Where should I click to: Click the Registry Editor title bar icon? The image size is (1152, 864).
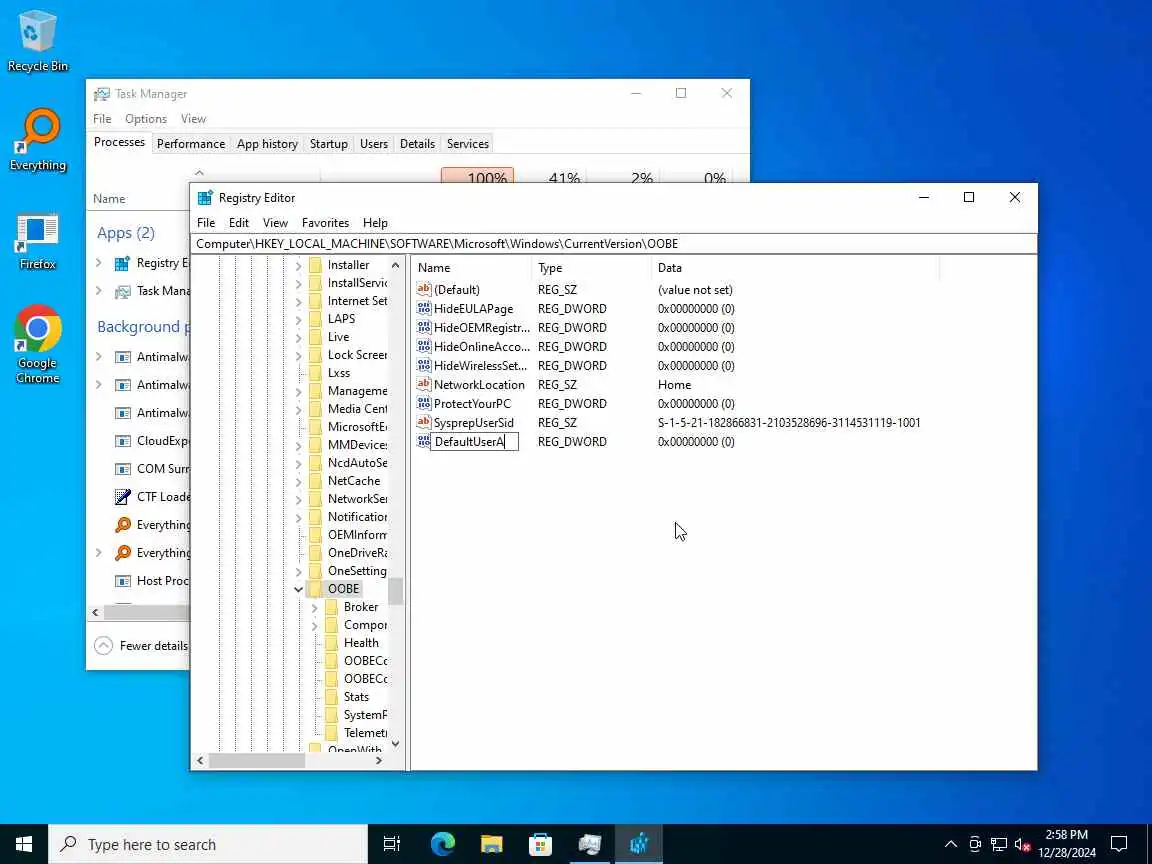point(205,198)
